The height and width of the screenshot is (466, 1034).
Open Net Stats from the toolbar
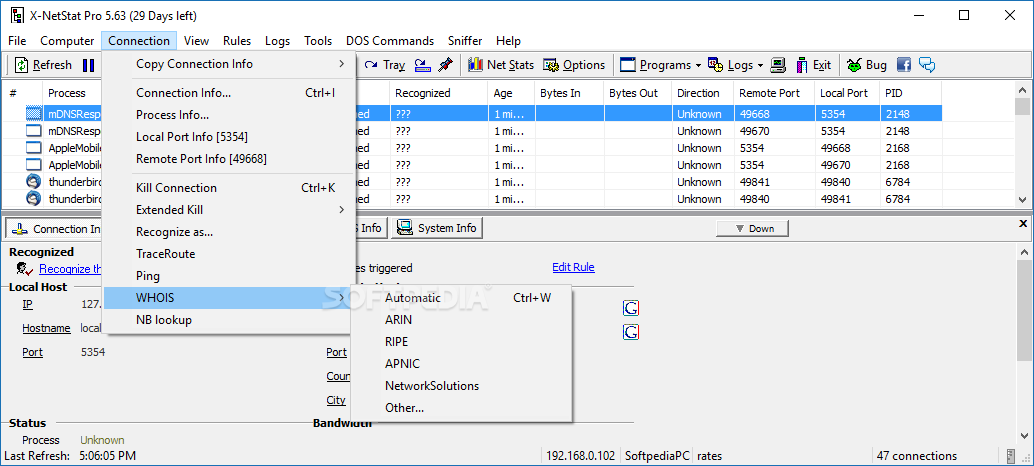[501, 65]
